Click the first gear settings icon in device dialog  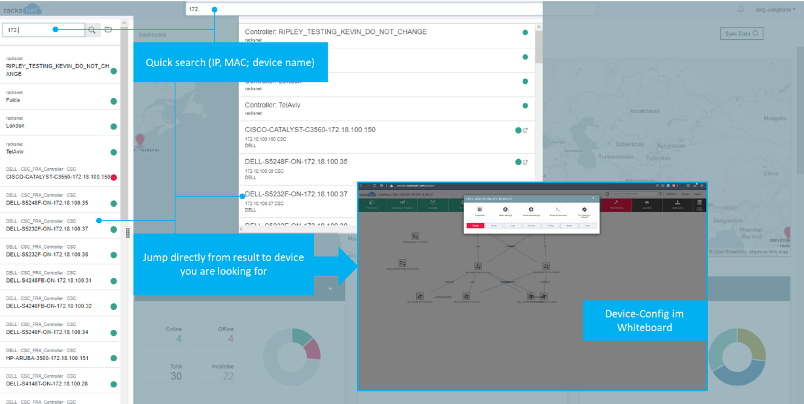(506, 210)
